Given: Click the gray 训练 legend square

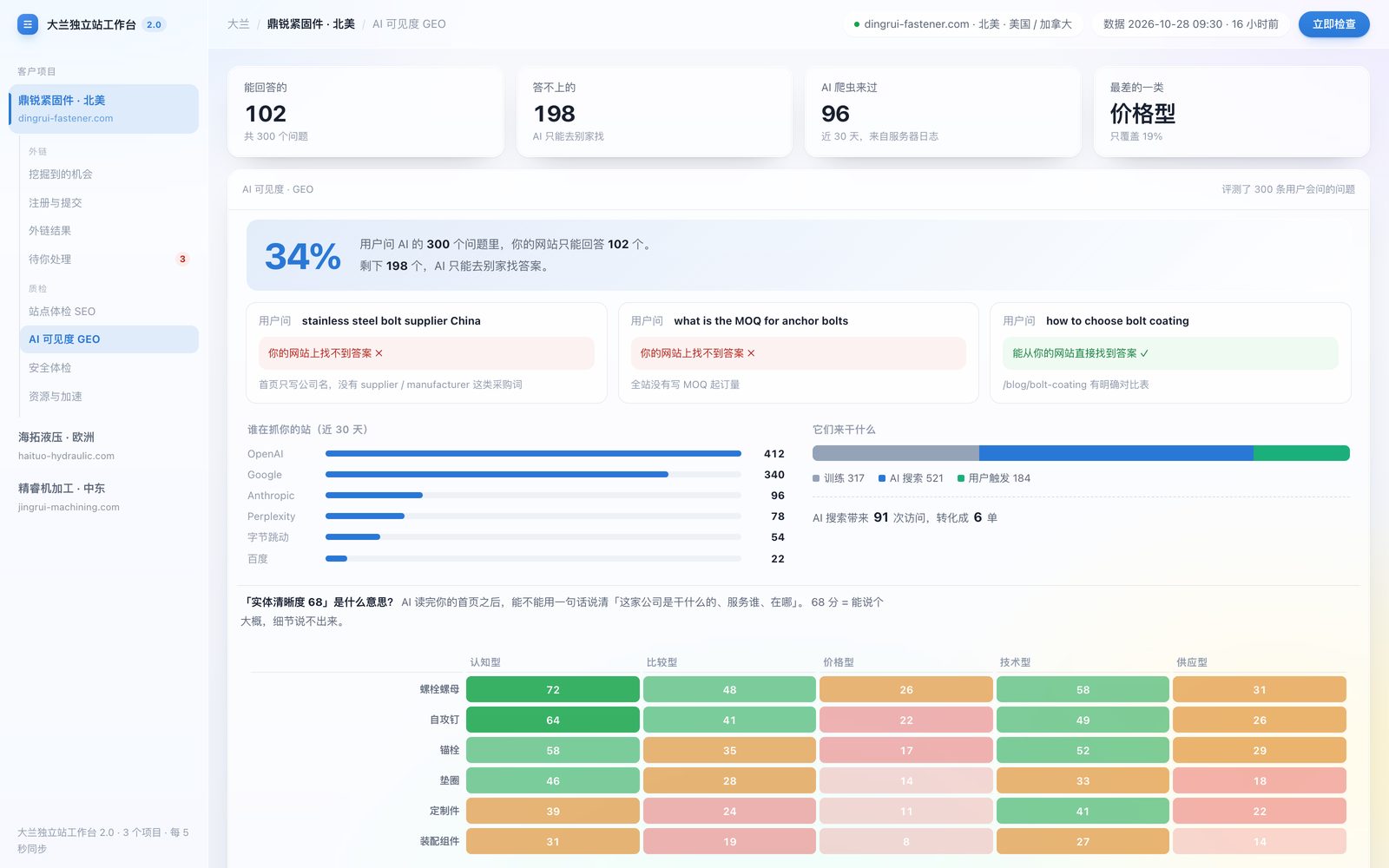Looking at the screenshot, I should pos(816,478).
